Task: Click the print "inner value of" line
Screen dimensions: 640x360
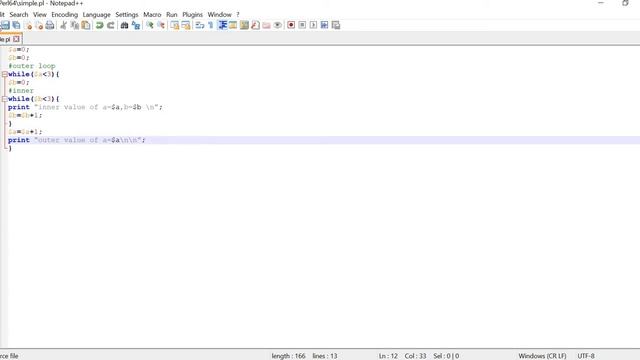Action: click(85, 107)
